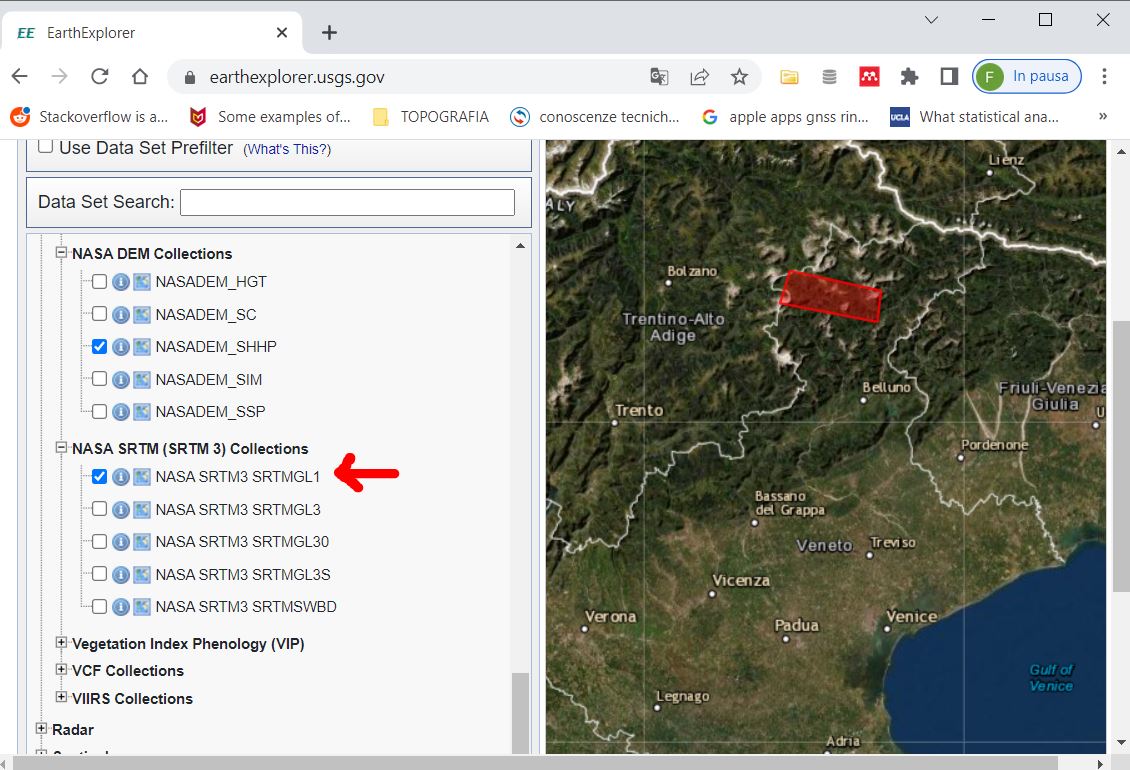Screen dimensions: 1130x770
Task: Switch to the EarthExplorer browser tab
Action: [x=151, y=32]
